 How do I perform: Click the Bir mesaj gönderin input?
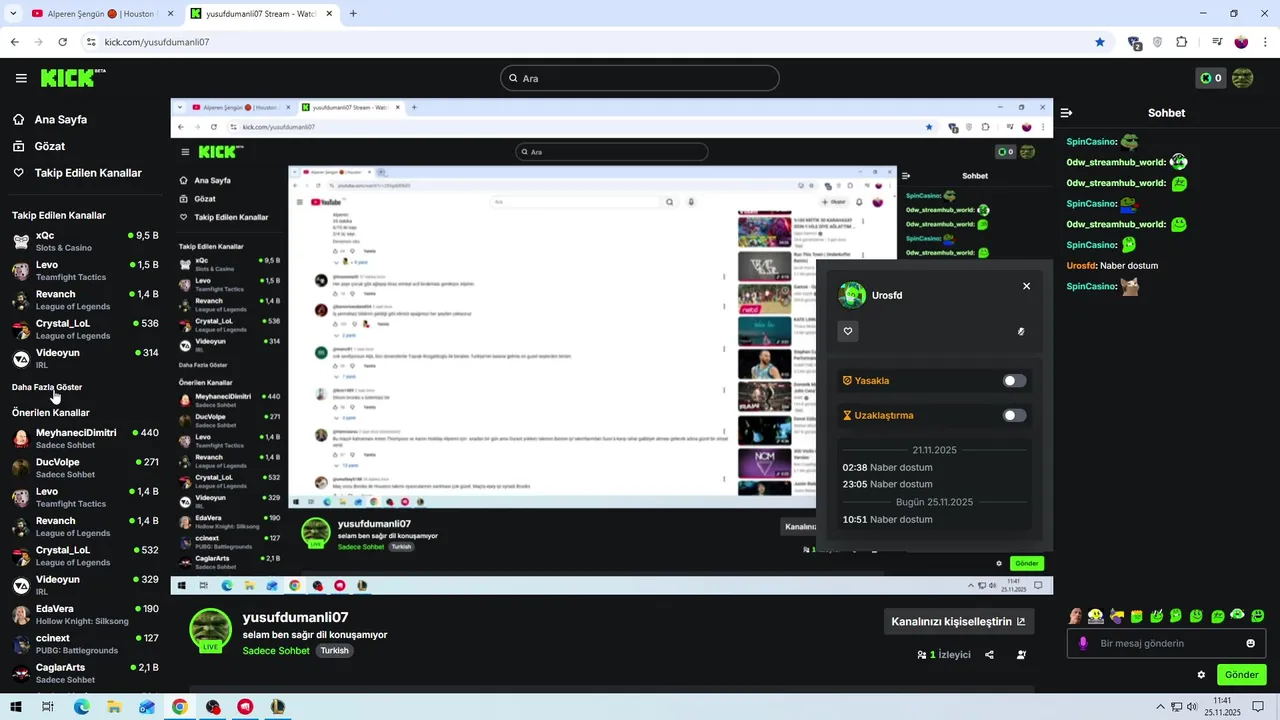click(x=1166, y=643)
